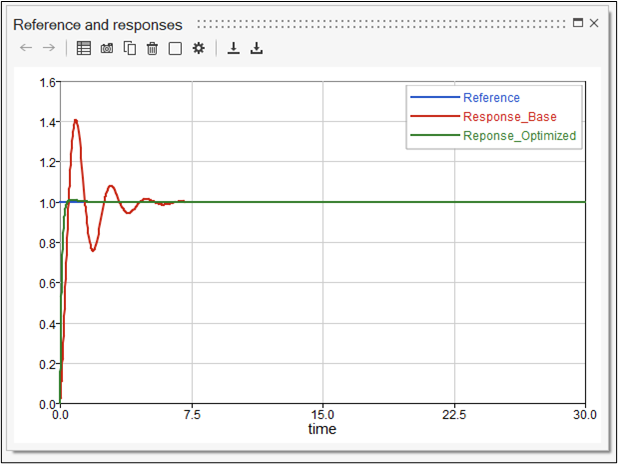Click the copy icon in the toolbar
Image resolution: width=618 pixels, height=464 pixels.
point(130,48)
